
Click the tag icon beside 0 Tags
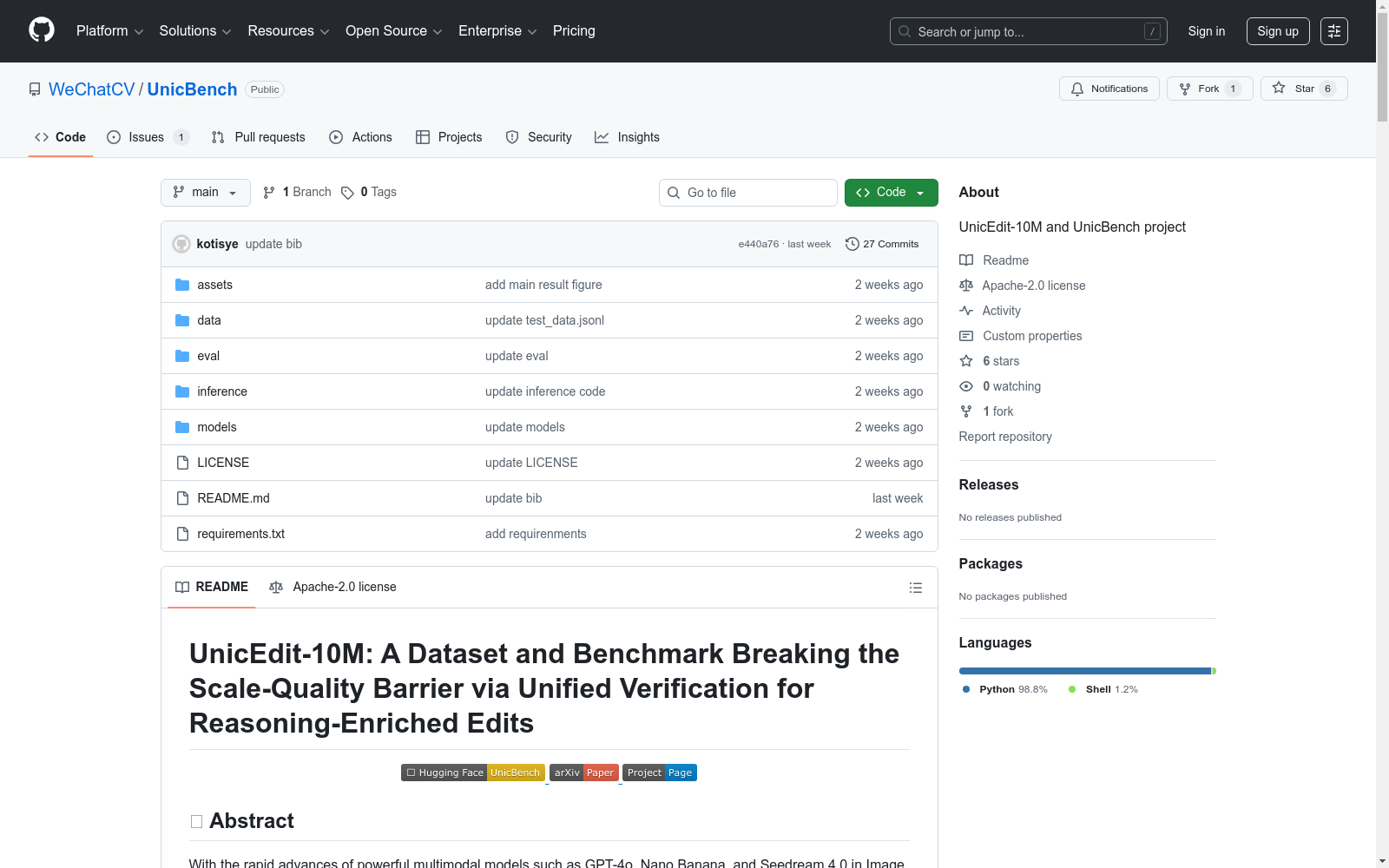coord(347,193)
